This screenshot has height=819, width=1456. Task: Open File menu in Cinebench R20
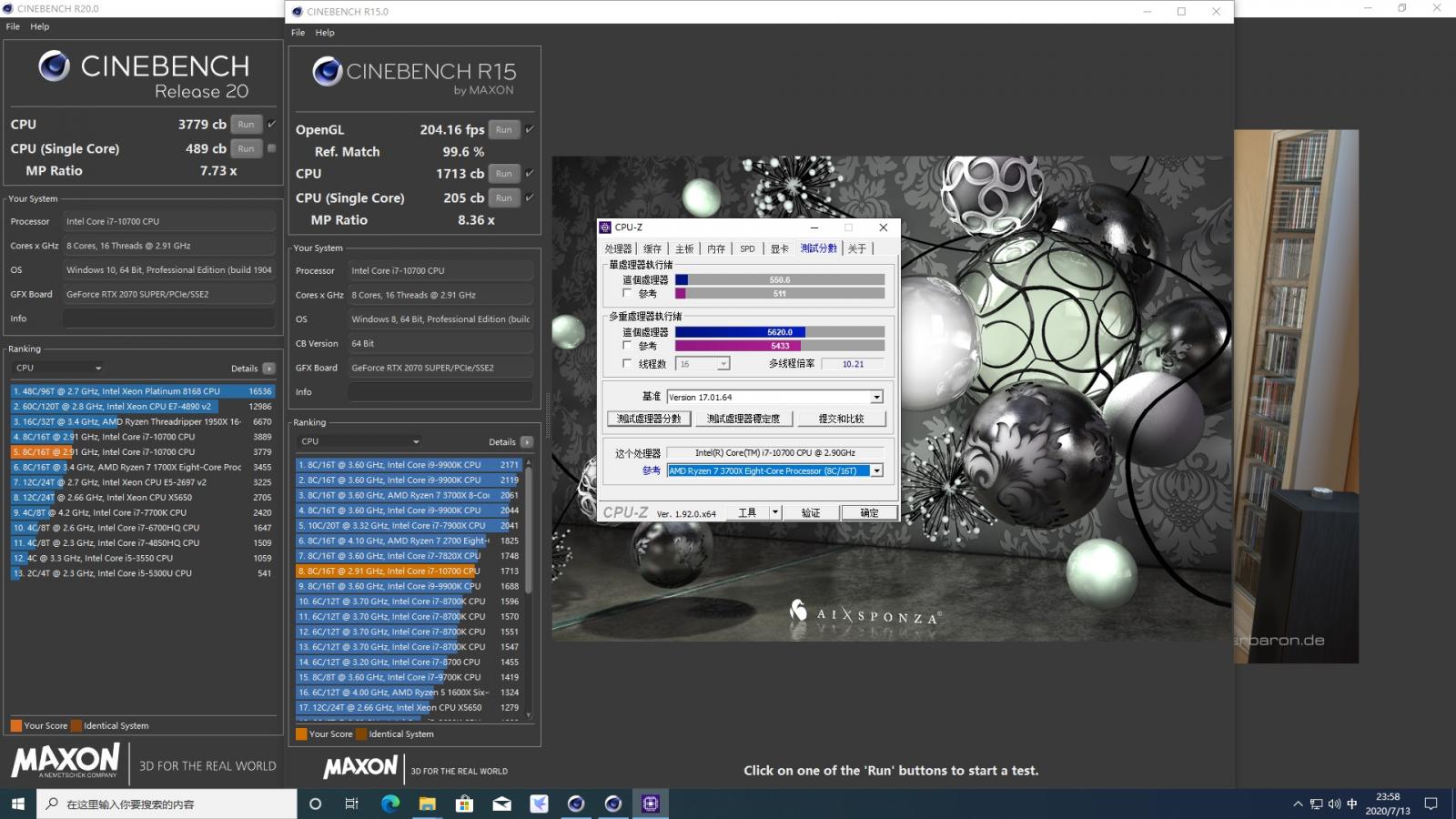point(13,26)
